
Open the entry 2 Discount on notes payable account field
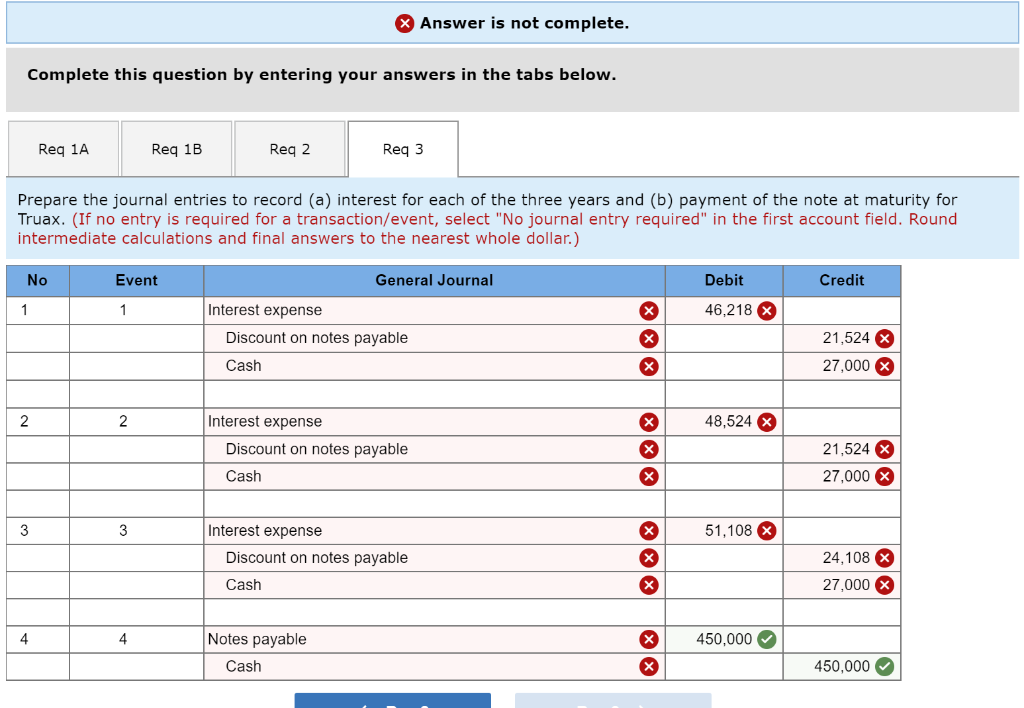pyautogui.click(x=434, y=449)
